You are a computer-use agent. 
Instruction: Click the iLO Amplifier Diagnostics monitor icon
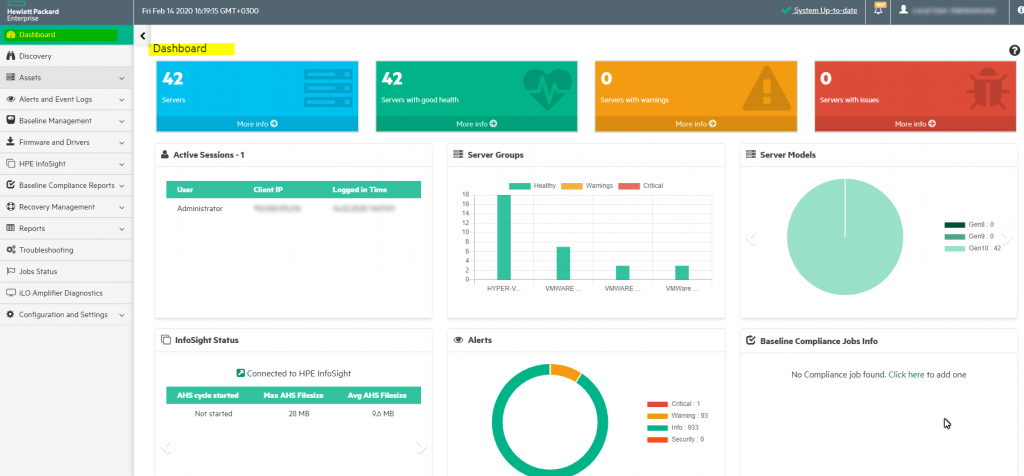10,293
